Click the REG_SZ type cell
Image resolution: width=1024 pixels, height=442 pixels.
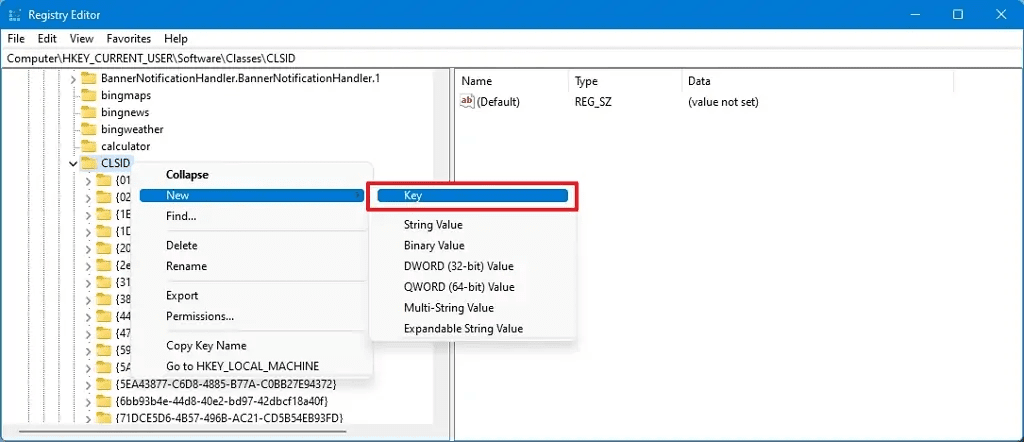(593, 102)
